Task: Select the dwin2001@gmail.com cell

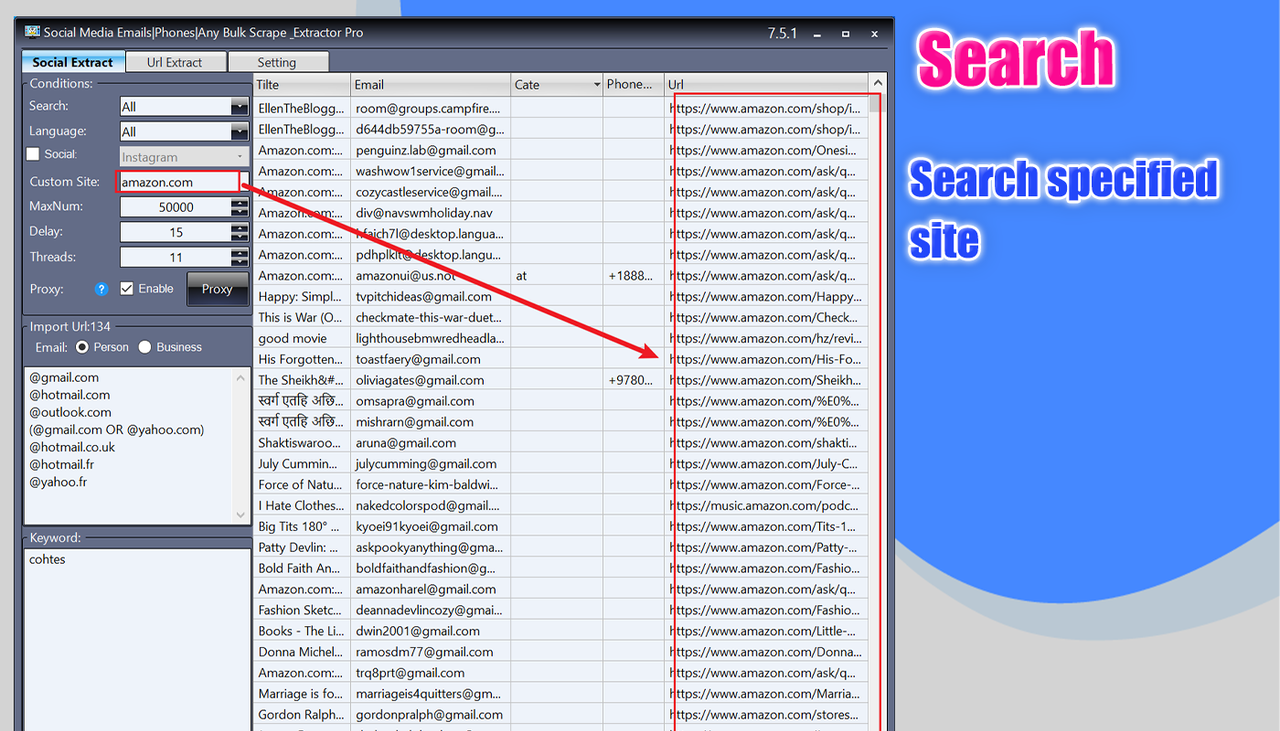Action: (431, 631)
